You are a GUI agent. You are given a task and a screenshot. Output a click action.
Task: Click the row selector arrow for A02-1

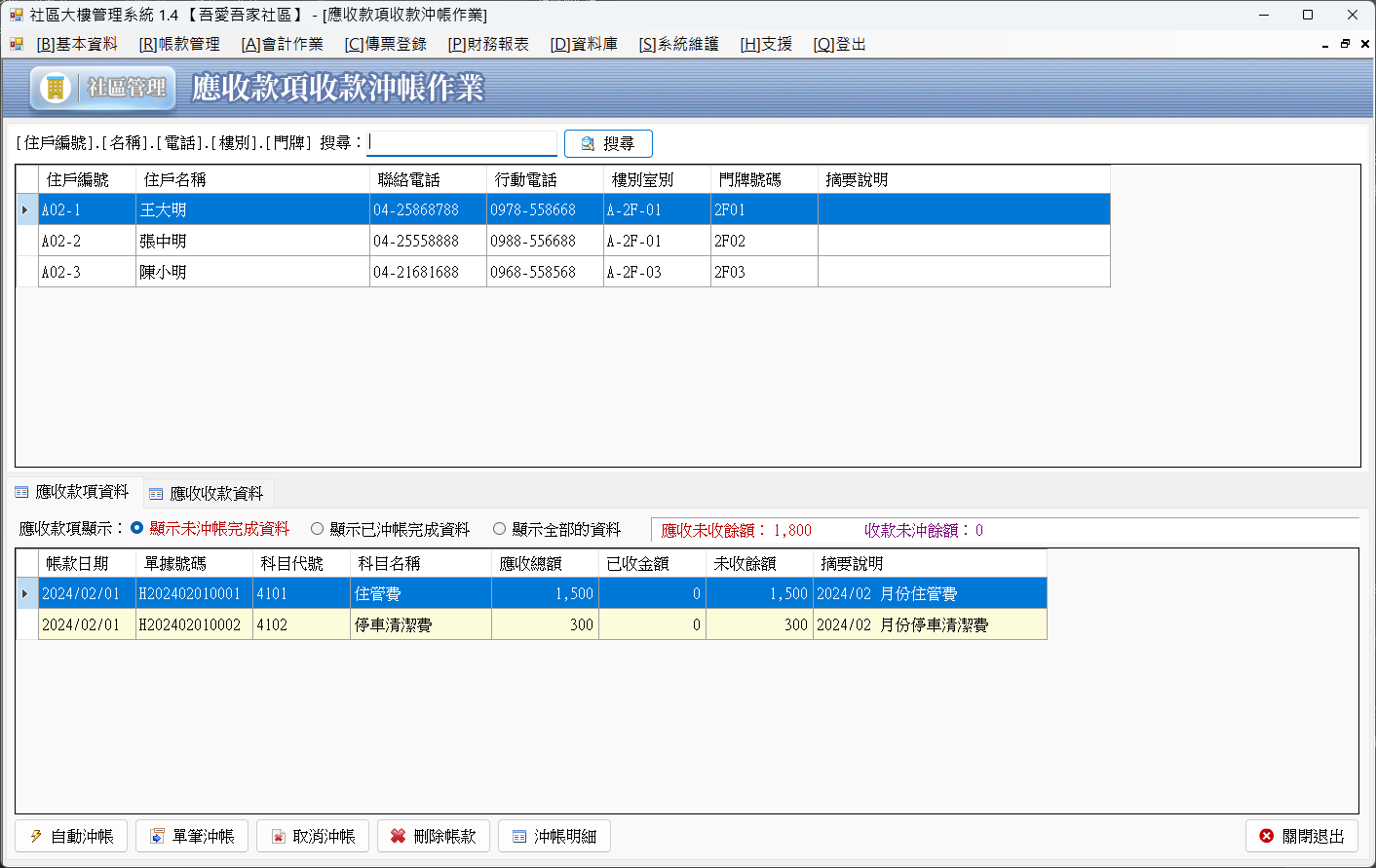tap(27, 209)
